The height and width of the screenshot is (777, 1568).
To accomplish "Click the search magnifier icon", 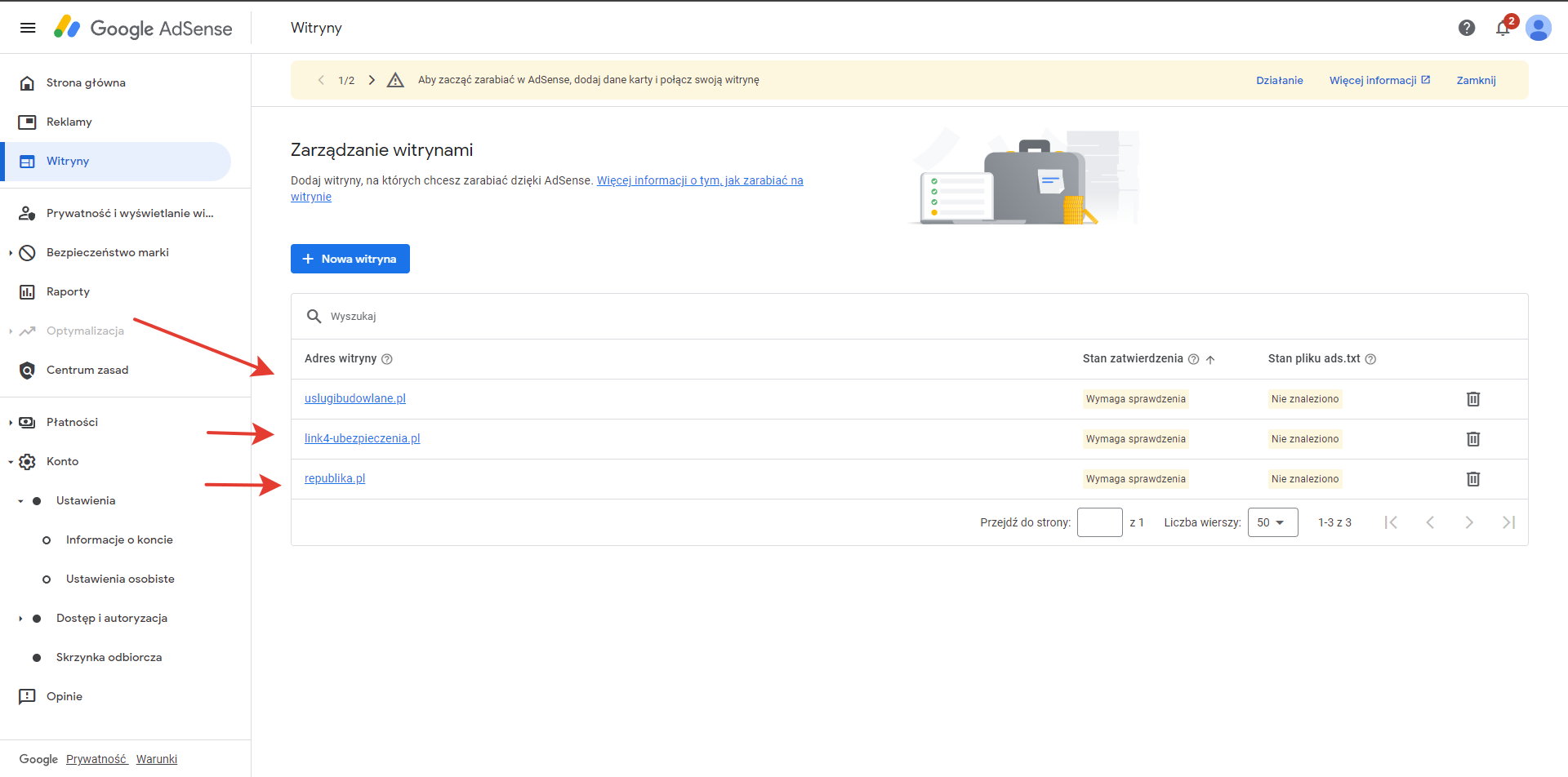I will click(314, 316).
